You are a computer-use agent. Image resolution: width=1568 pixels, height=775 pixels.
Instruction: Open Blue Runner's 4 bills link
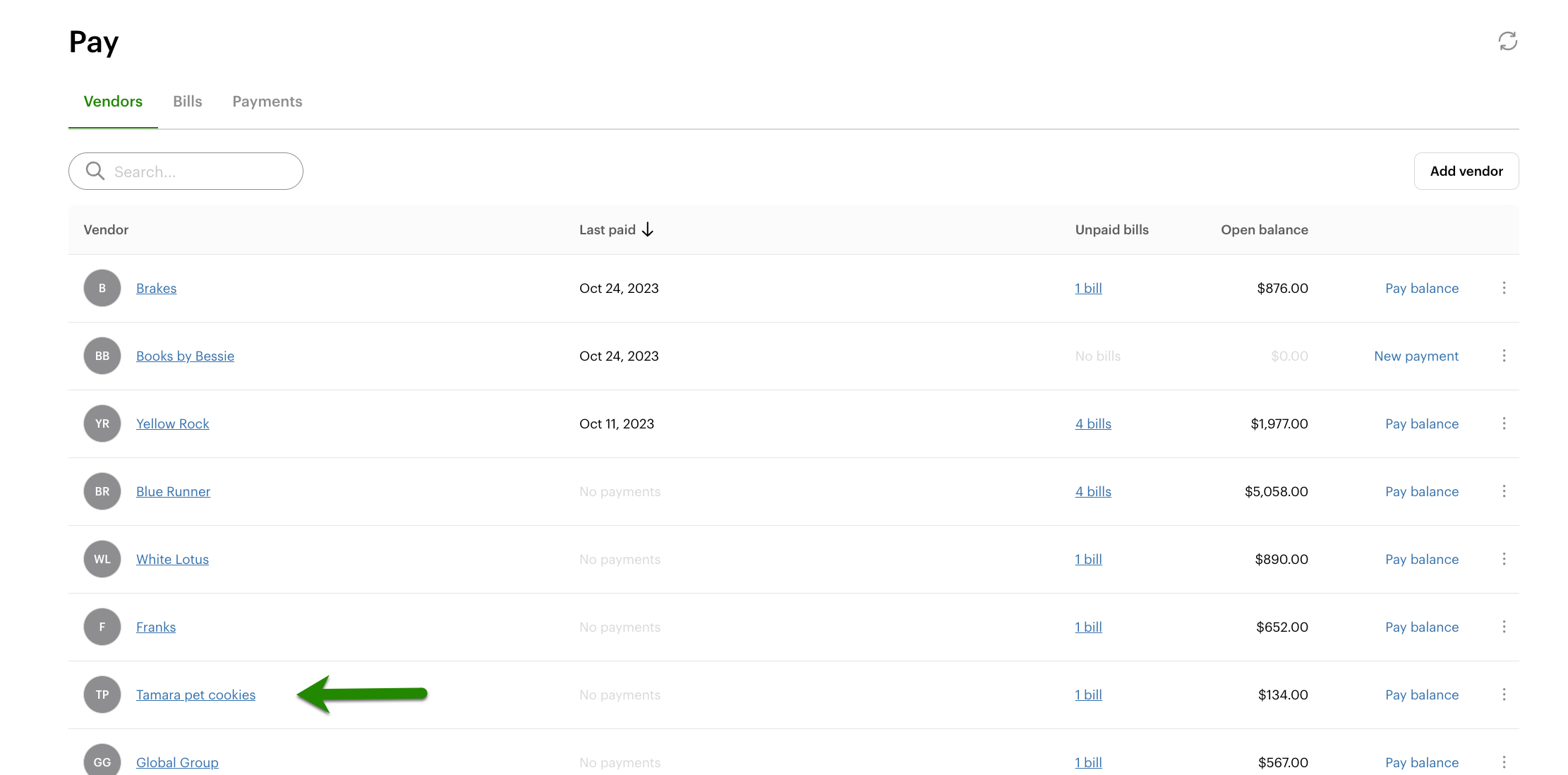click(1092, 491)
